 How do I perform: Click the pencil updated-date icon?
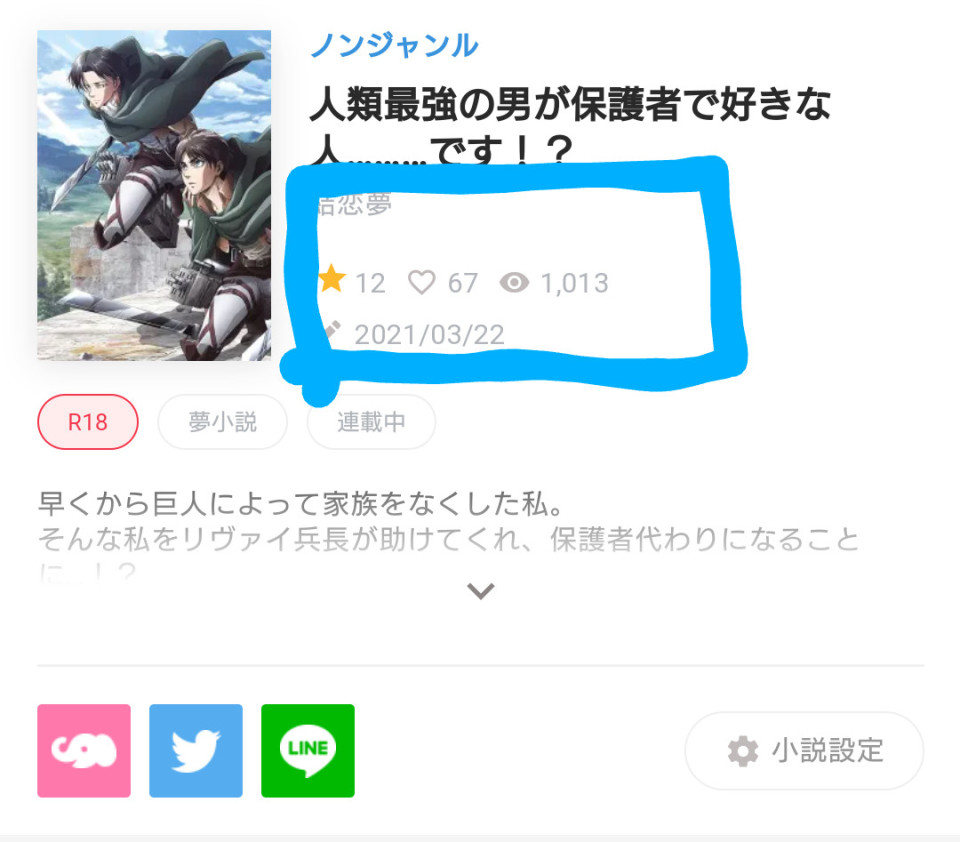click(331, 331)
